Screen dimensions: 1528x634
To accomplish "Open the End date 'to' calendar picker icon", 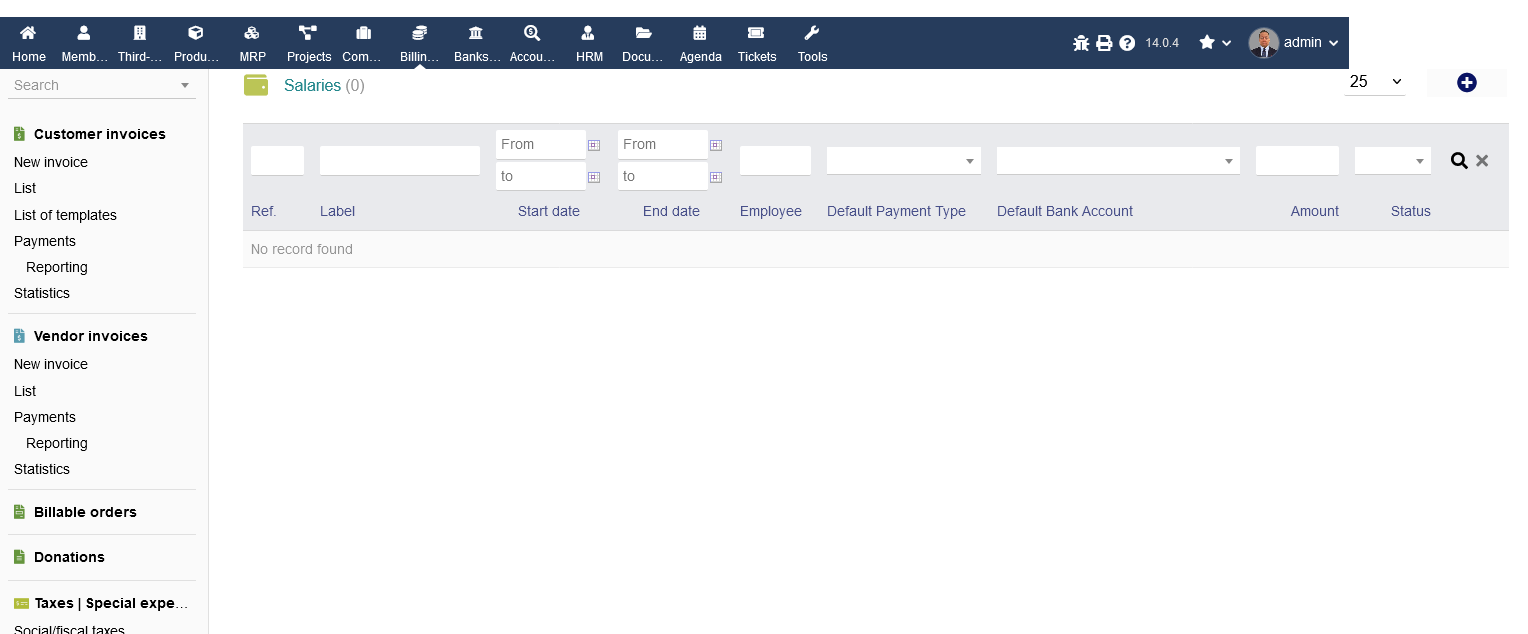I will [x=715, y=177].
